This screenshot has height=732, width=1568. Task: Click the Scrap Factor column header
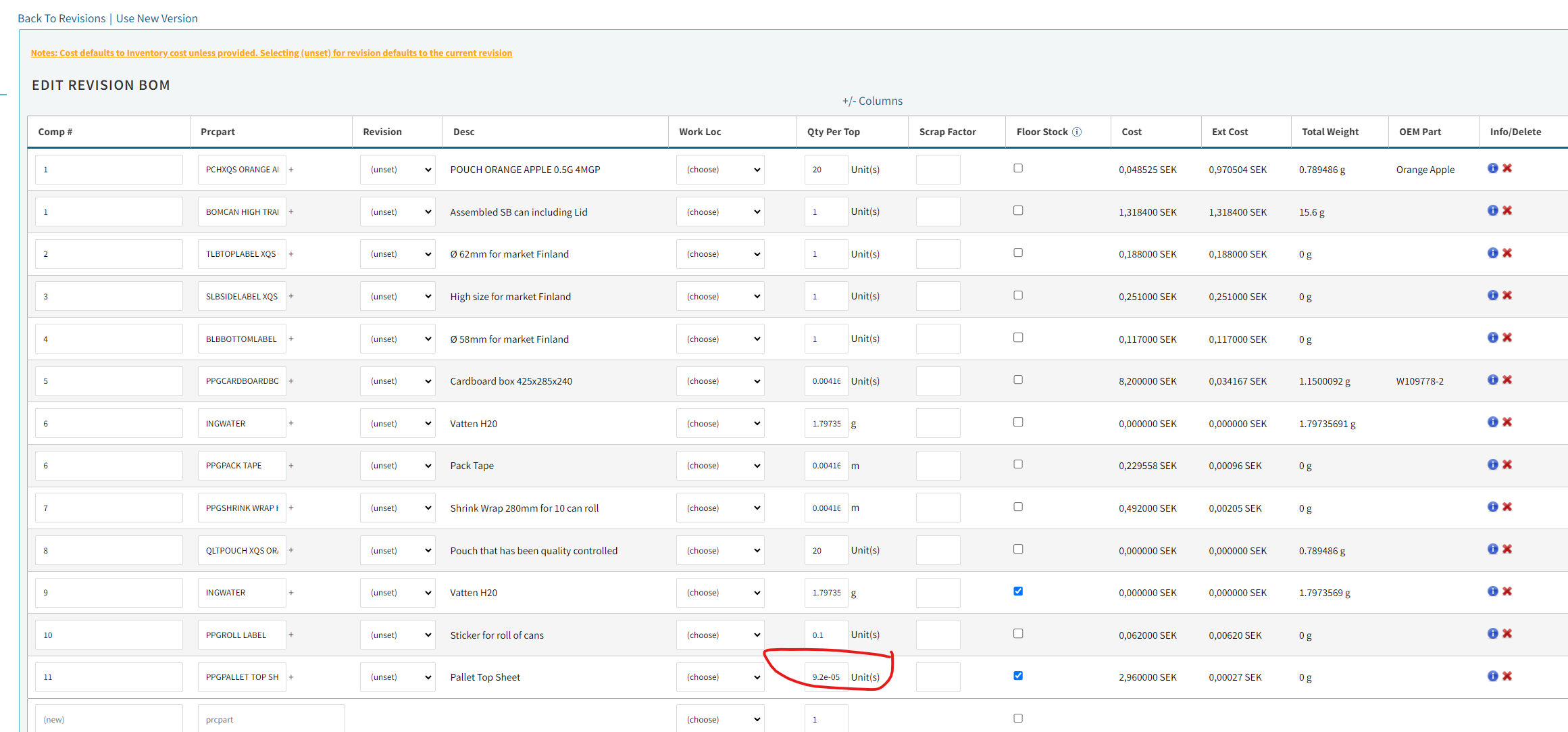pyautogui.click(x=947, y=132)
